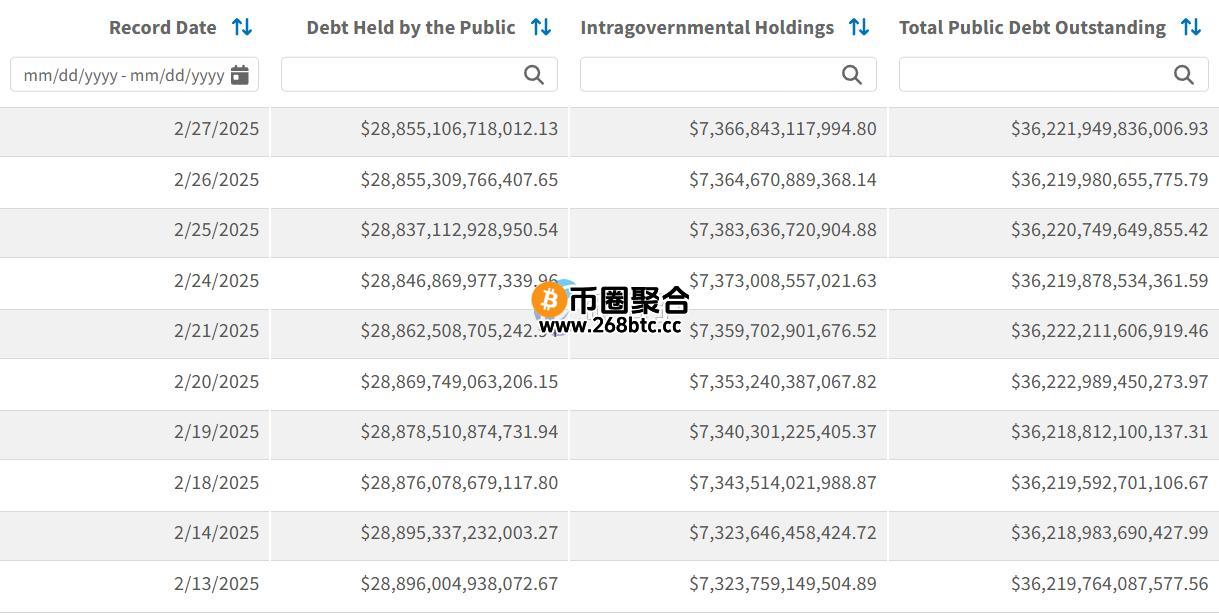
Task: Click search icon in Debt Held filter
Action: [x=534, y=75]
